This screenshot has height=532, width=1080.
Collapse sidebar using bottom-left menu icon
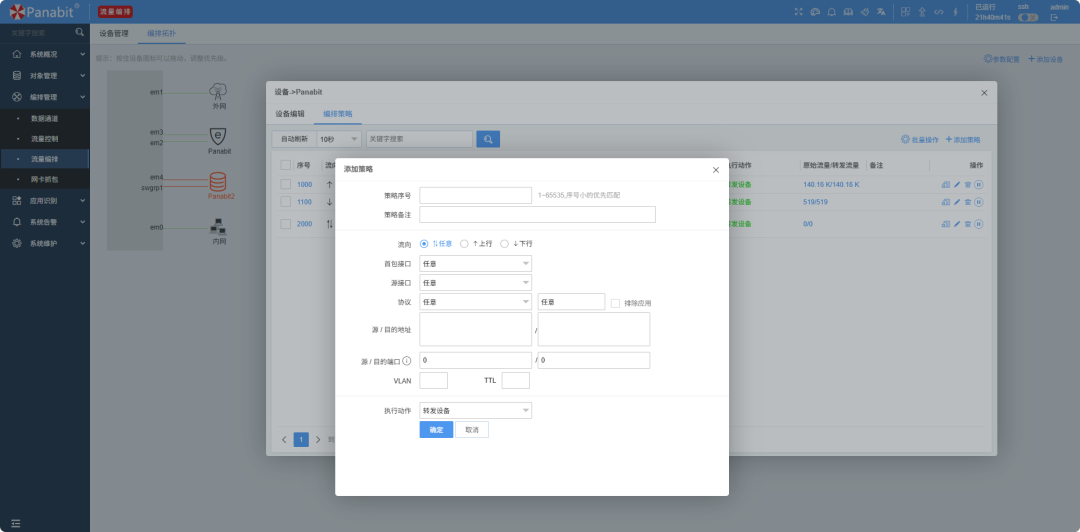tap(16, 524)
